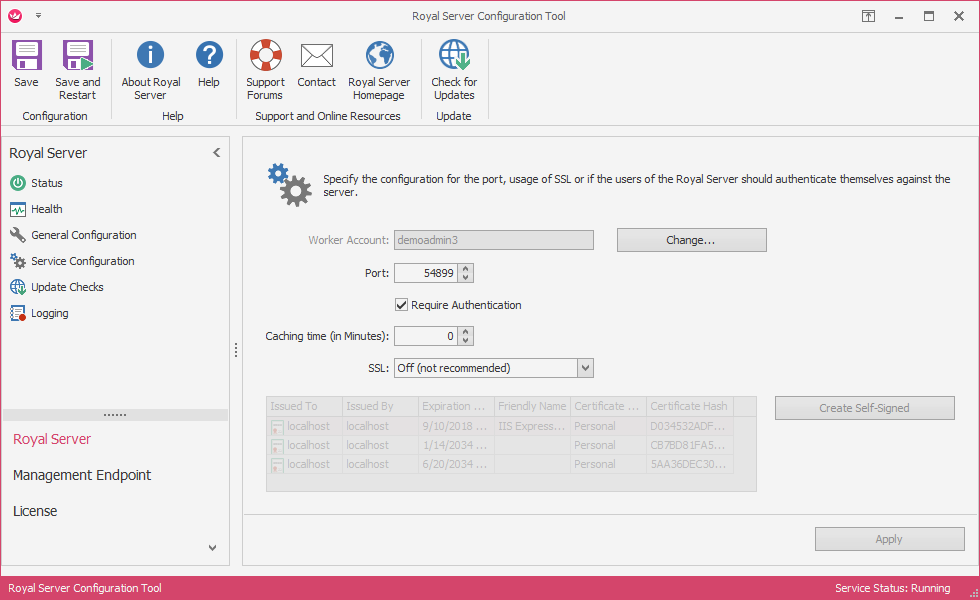Decrease the Port value
Viewport: 980px width, 600px height.
point(466,278)
